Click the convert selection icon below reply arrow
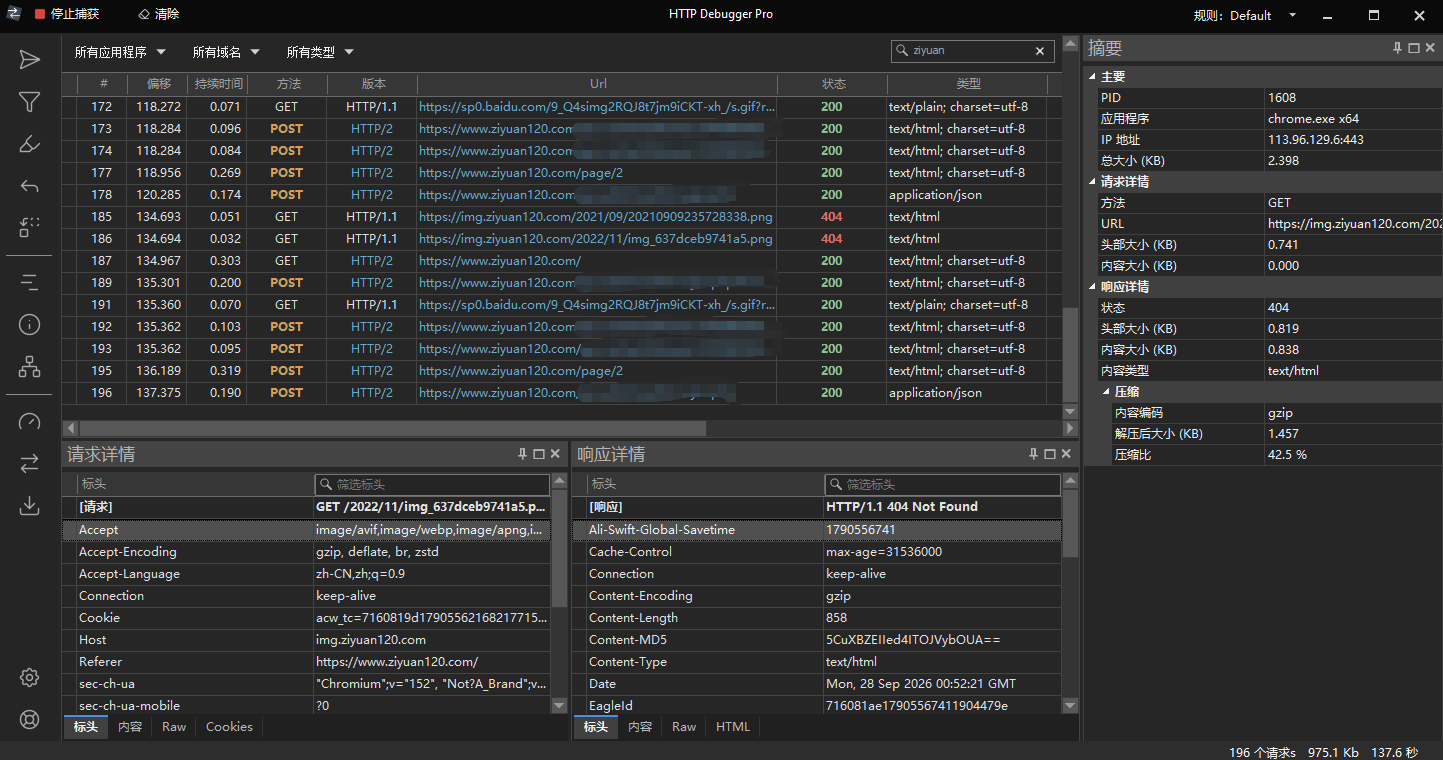The height and width of the screenshot is (760, 1443). click(x=30, y=228)
